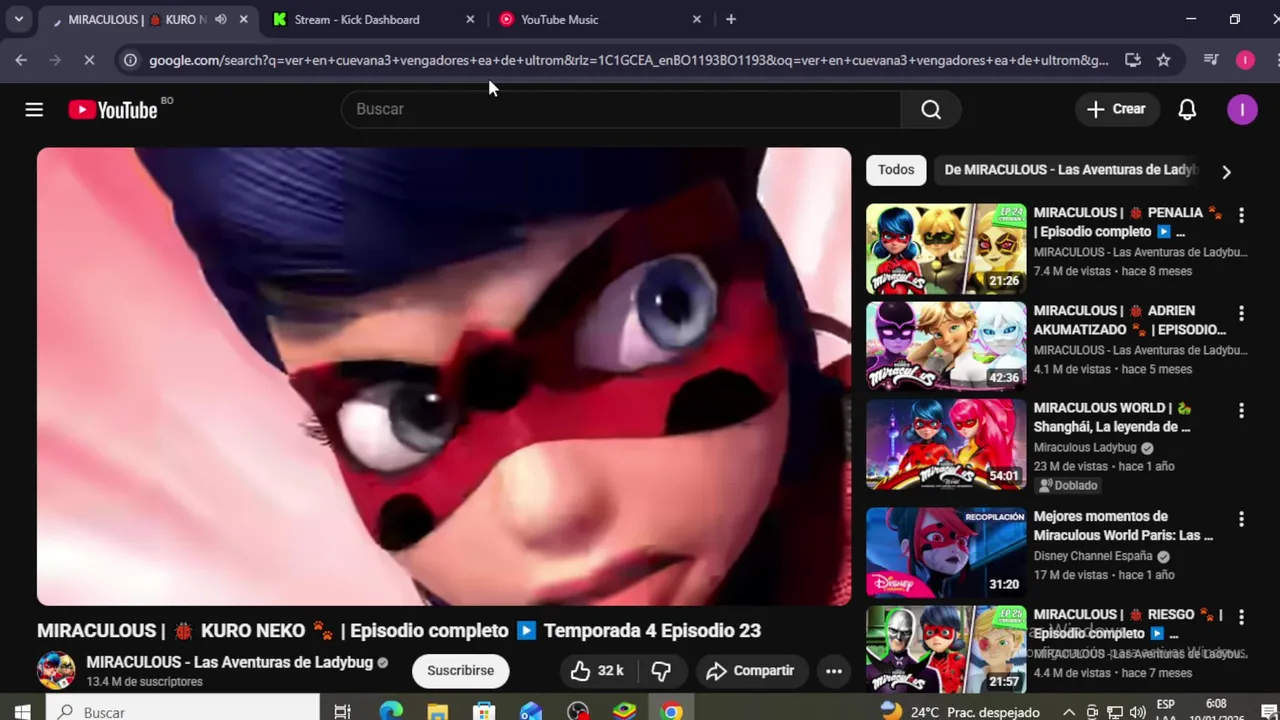Open options for ADRIEN AKUMATIZADO video

click(x=1241, y=313)
